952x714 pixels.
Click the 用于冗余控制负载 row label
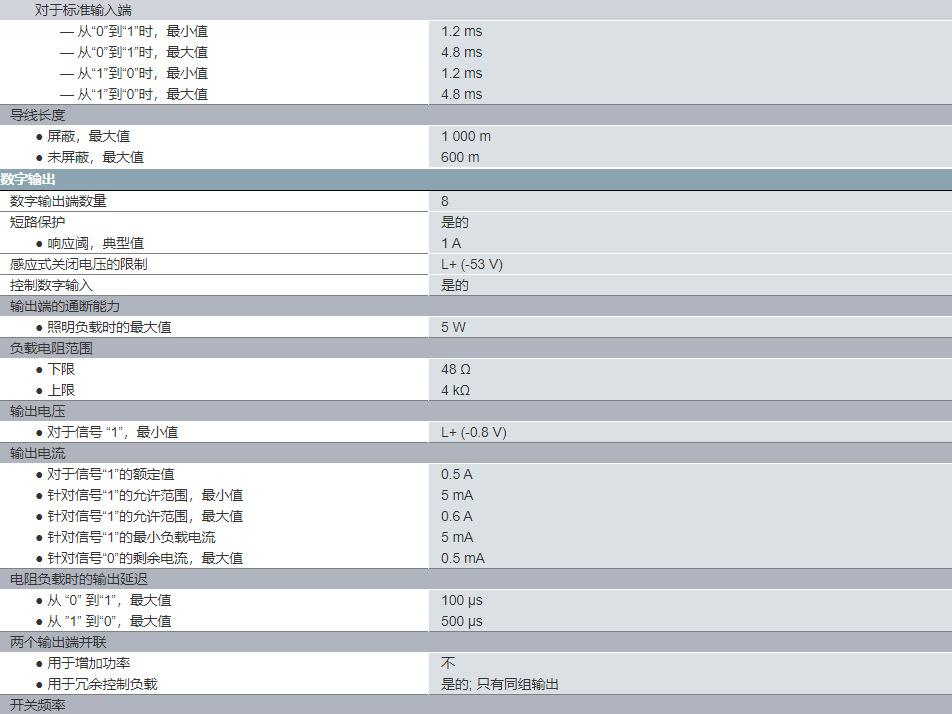pyautogui.click(x=102, y=684)
